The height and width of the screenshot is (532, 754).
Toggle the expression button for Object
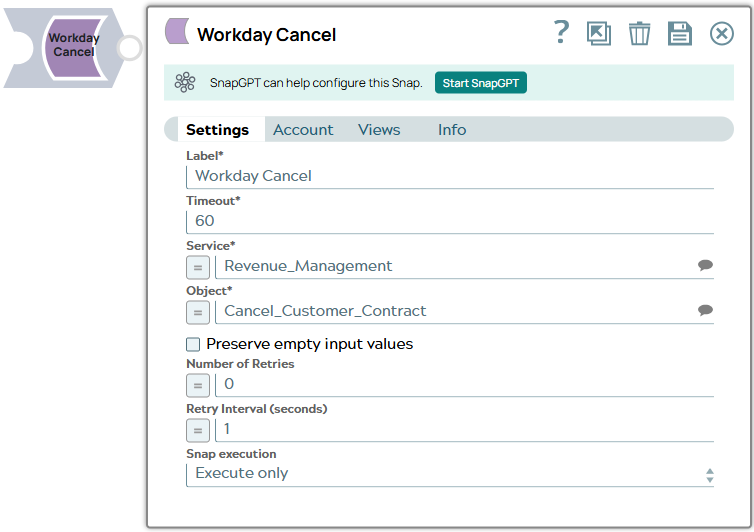(x=198, y=313)
